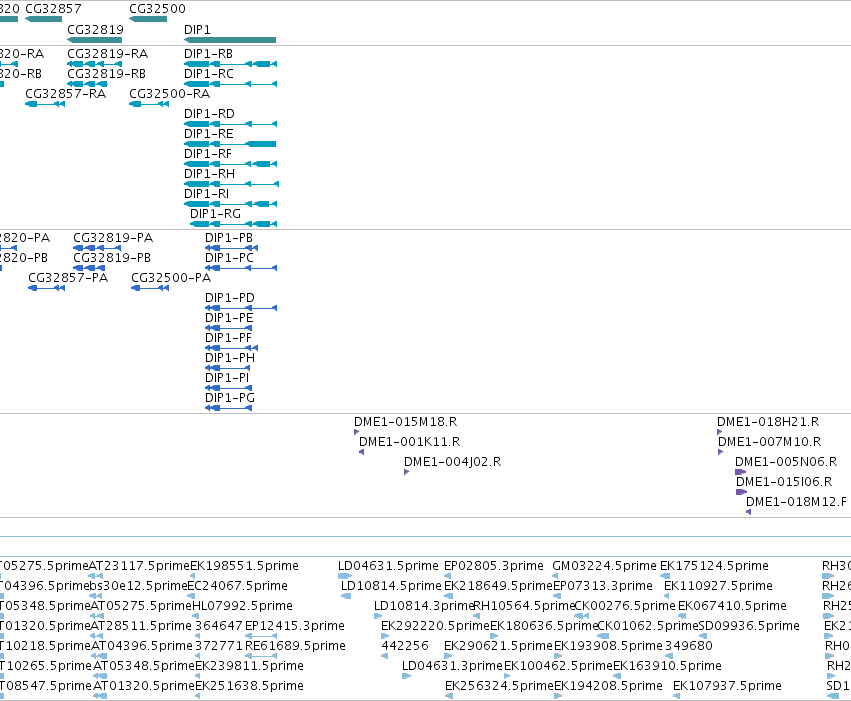The height and width of the screenshot is (701, 851).
Task: Select the DIP1-RF transcript label
Action: coord(208,154)
